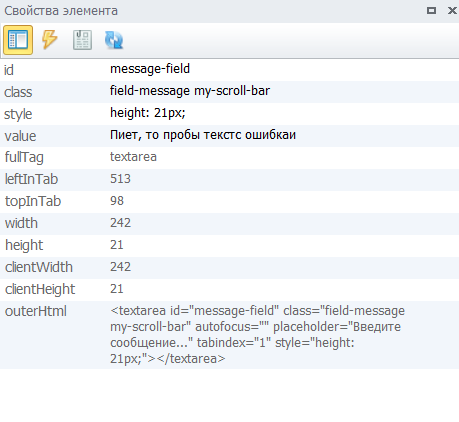Open the lightning bolt events icon
Screen dimensions: 459x422
[x=50, y=40]
